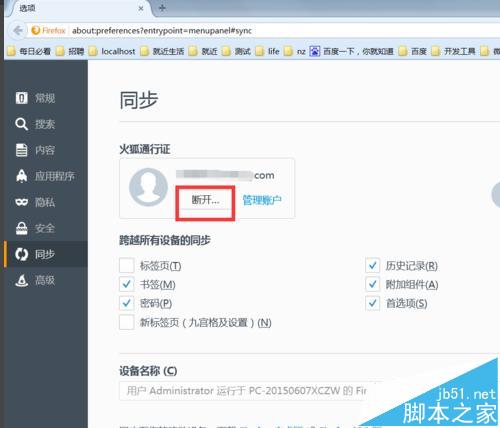Viewport: 500px width, 428px height.
Task: Enable the 标签页(T) sync checkbox
Action: (127, 266)
